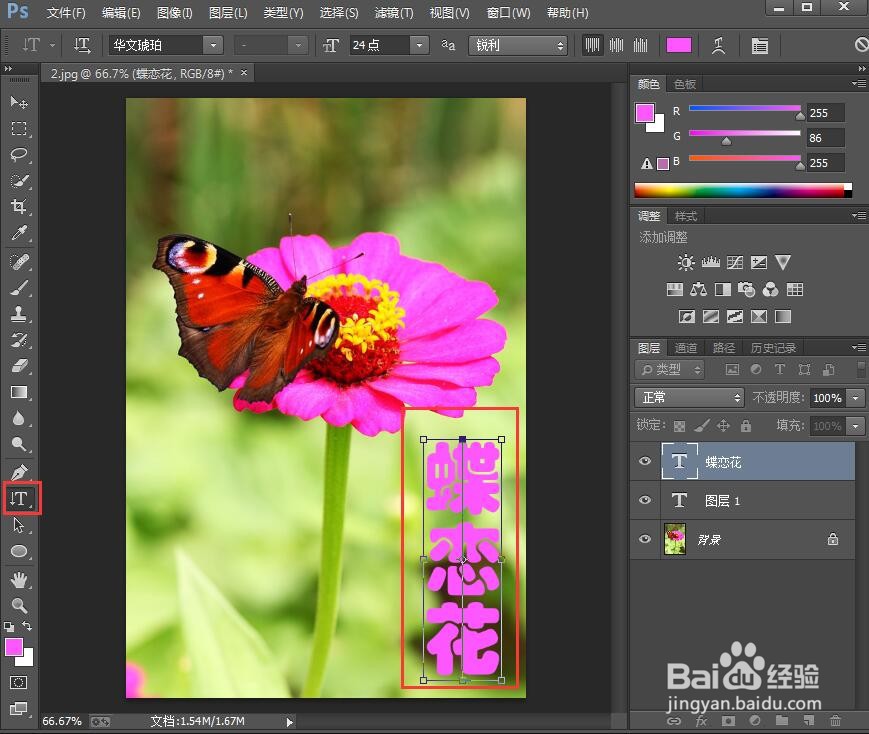
Task: Select the Dodge tool
Action: point(19,444)
